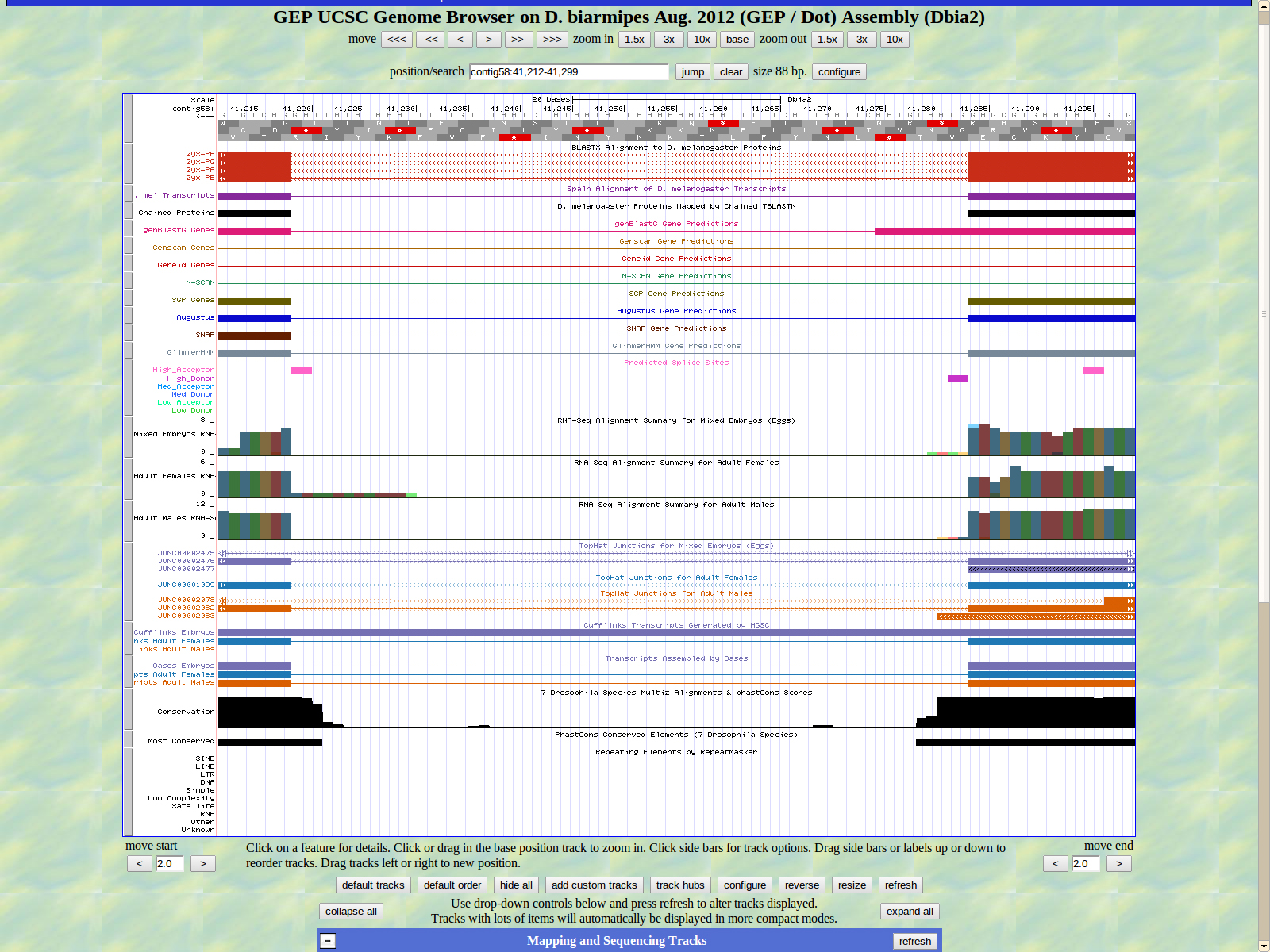Open SGP Genes track label
This screenshot has height=952, width=1270.
pos(193,300)
